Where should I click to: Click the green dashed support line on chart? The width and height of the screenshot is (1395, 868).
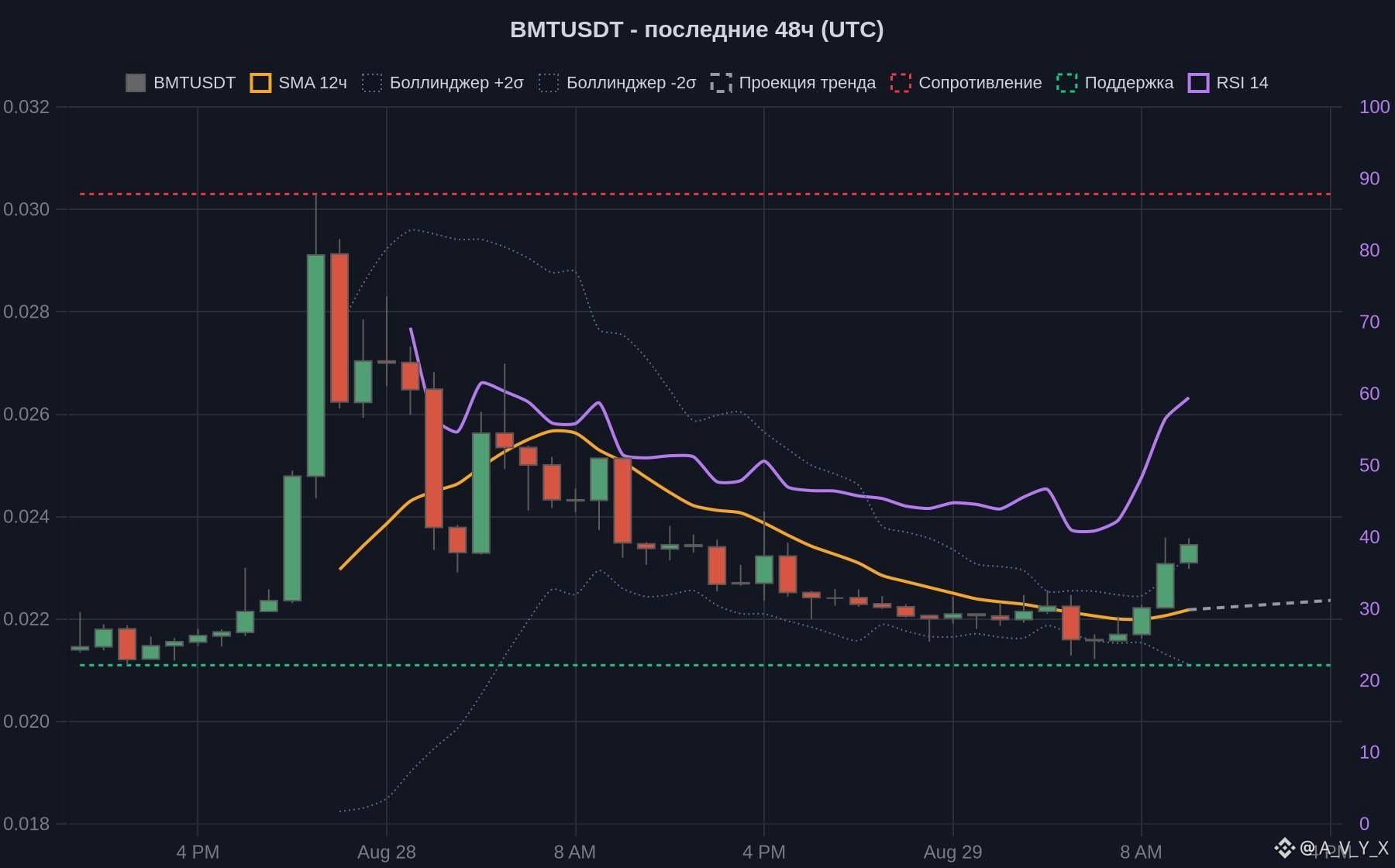point(705,665)
